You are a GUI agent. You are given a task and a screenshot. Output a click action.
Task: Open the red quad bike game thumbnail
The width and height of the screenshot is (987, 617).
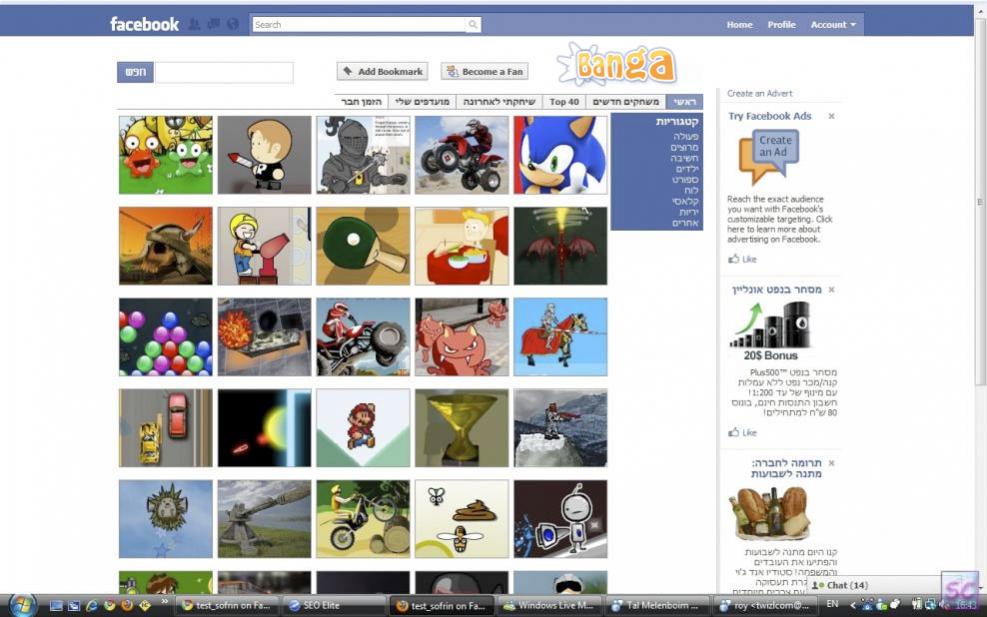(x=461, y=155)
